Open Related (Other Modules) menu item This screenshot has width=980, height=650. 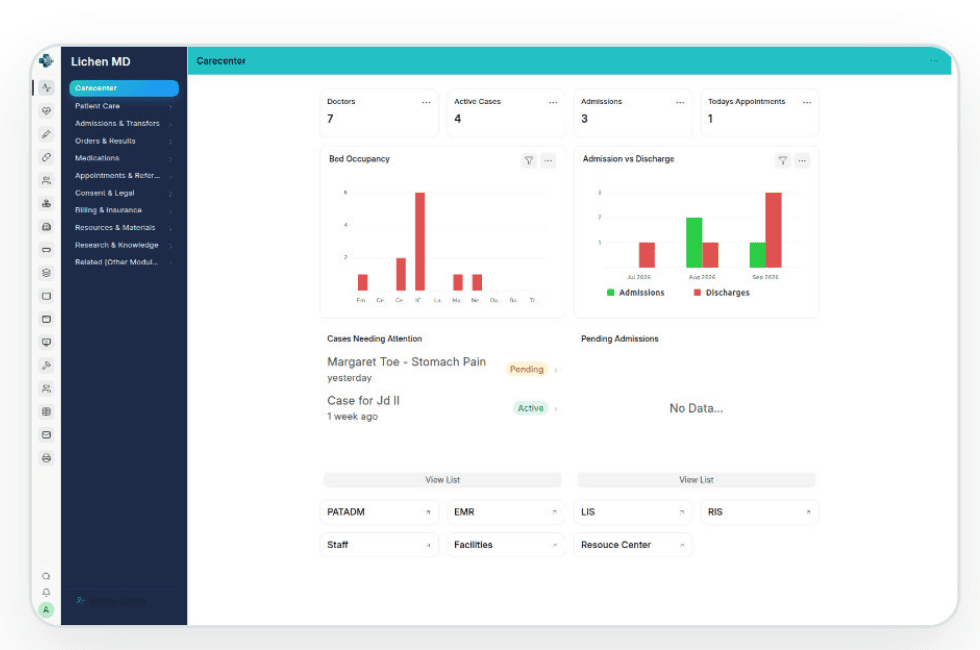click(x=124, y=262)
